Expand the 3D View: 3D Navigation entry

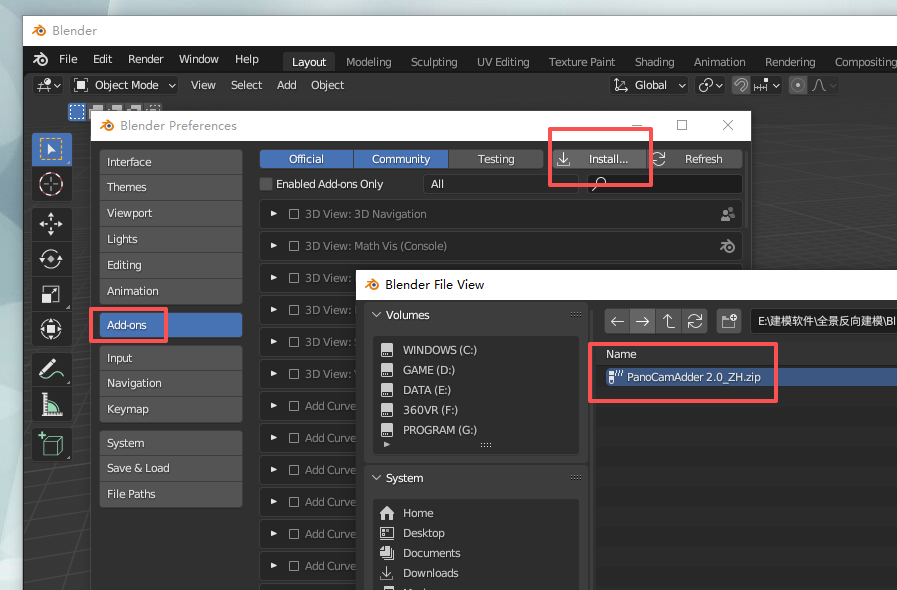tap(273, 214)
